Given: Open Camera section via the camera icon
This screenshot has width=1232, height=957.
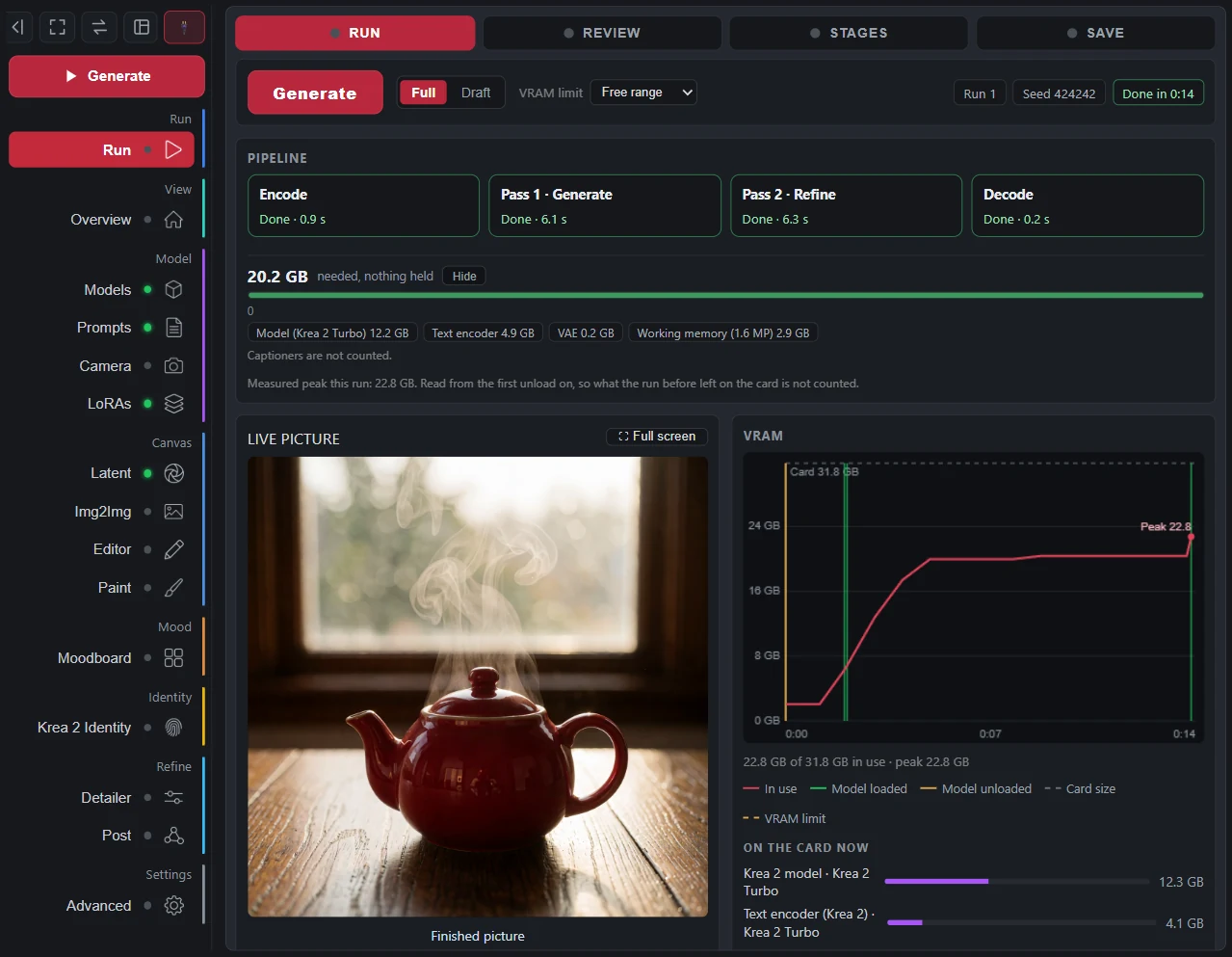Looking at the screenshot, I should coord(173,366).
